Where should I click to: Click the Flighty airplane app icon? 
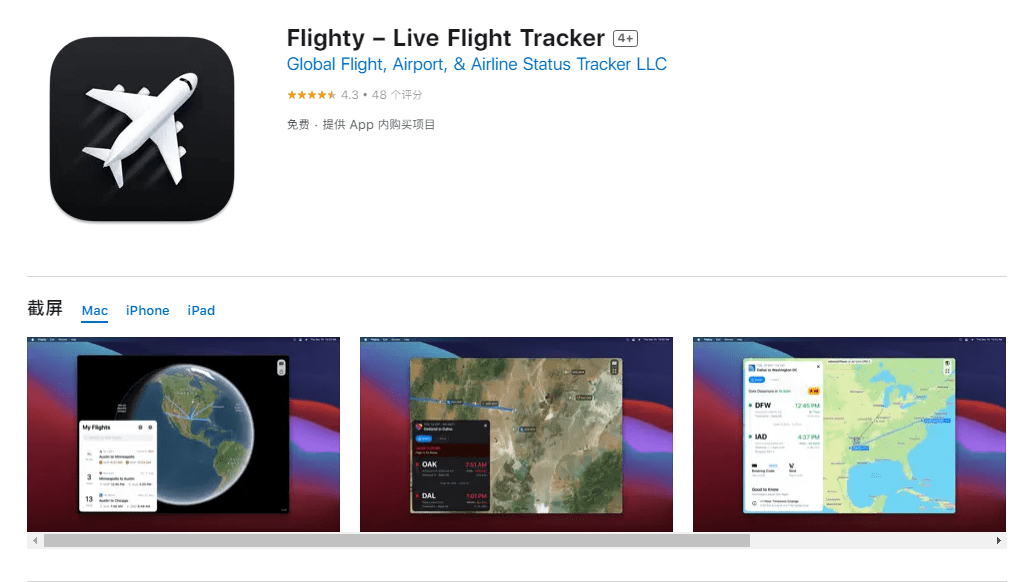(142, 129)
